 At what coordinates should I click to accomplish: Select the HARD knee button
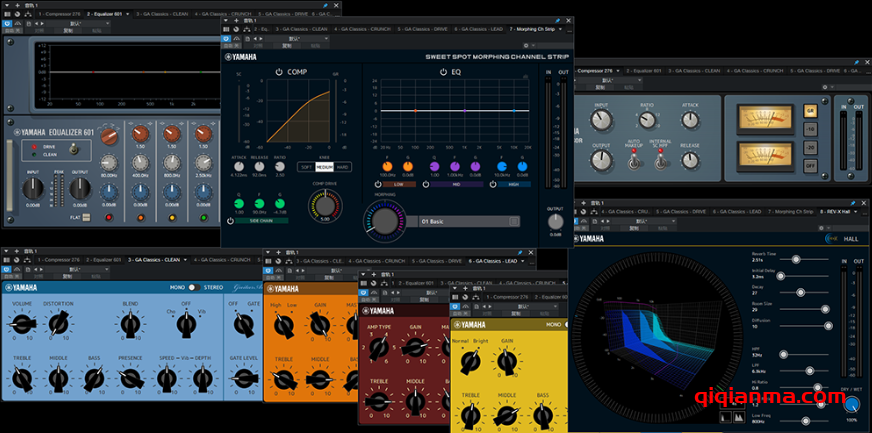(343, 167)
